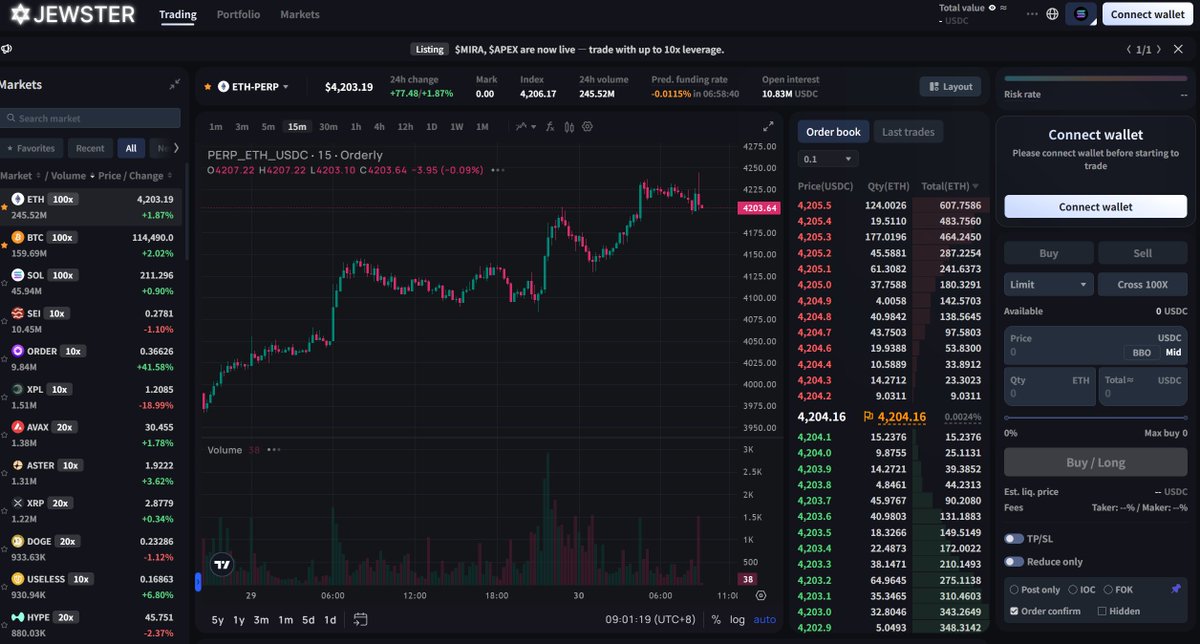
Task: Click the ORDER token icon in markets list
Action: [x=18, y=351]
